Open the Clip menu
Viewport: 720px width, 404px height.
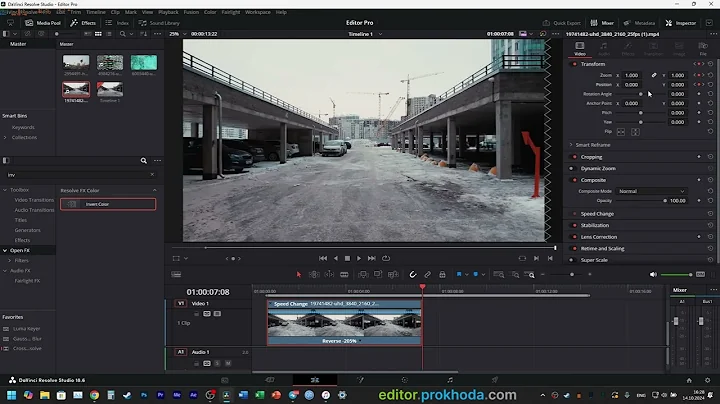pyautogui.click(x=115, y=12)
